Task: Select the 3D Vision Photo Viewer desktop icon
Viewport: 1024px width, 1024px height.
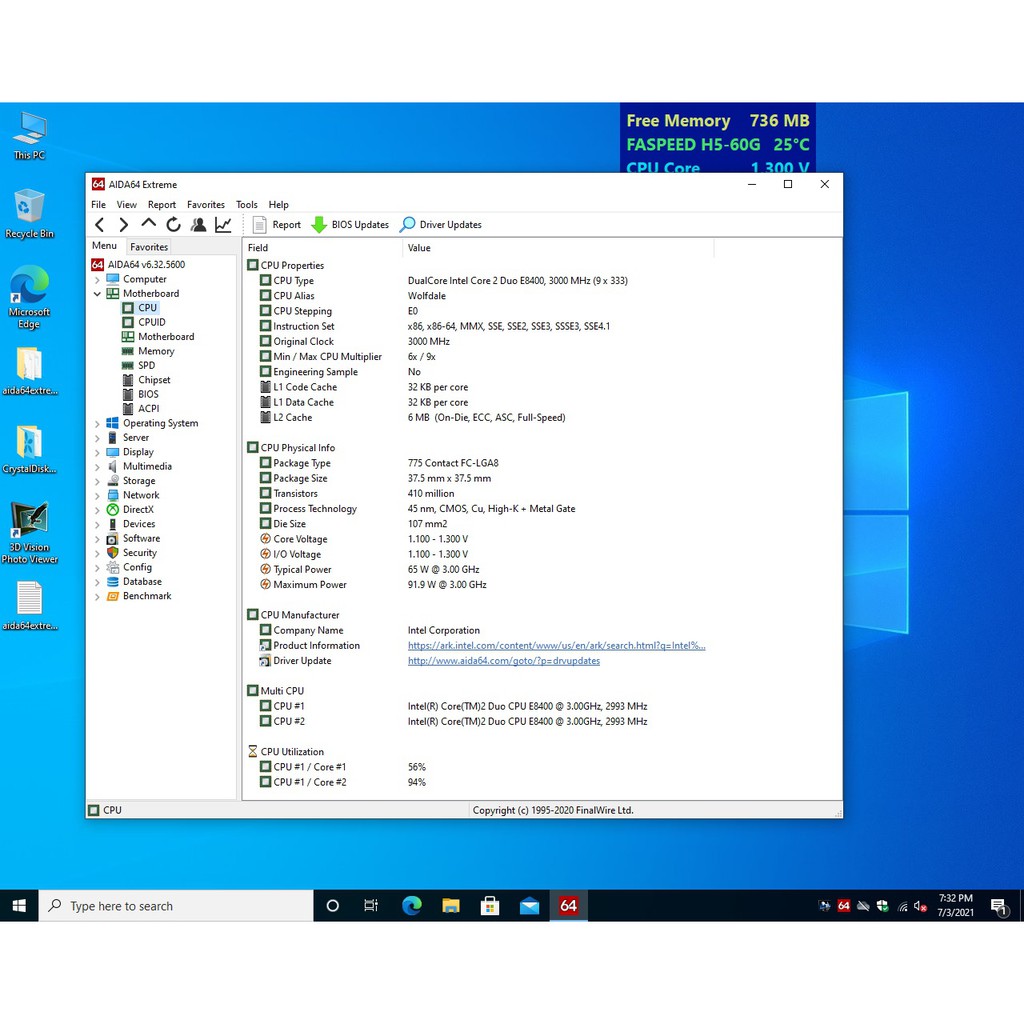Action: 29,533
